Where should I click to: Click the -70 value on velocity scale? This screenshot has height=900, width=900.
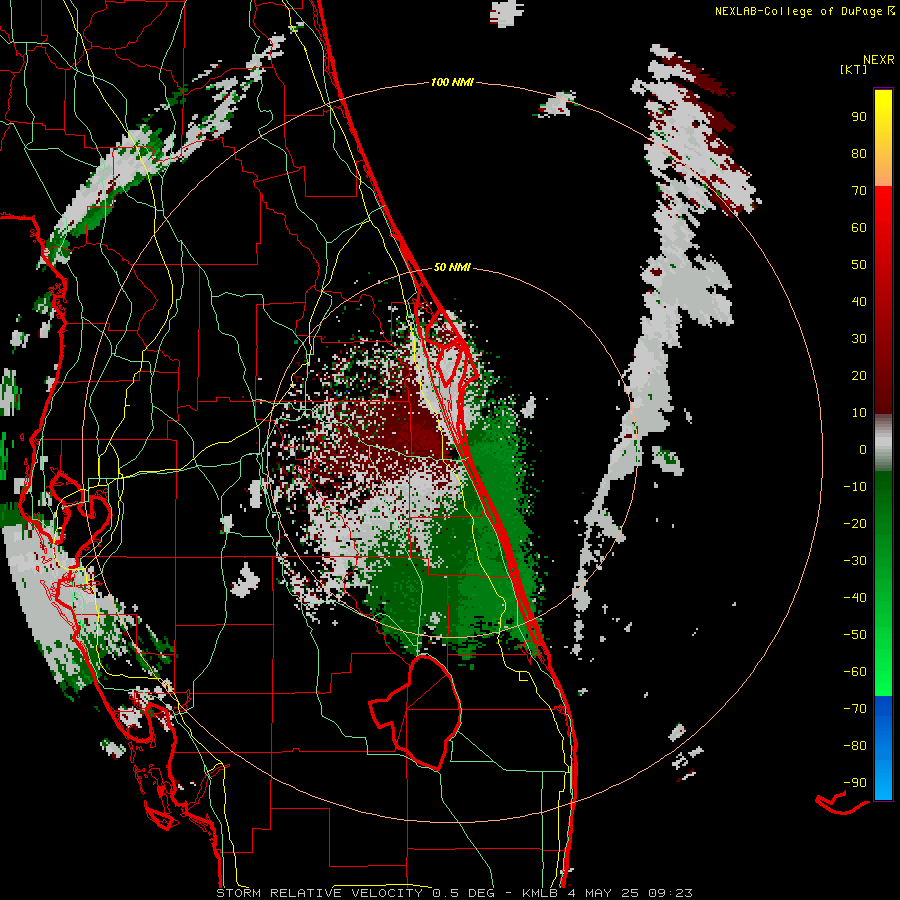(x=855, y=709)
